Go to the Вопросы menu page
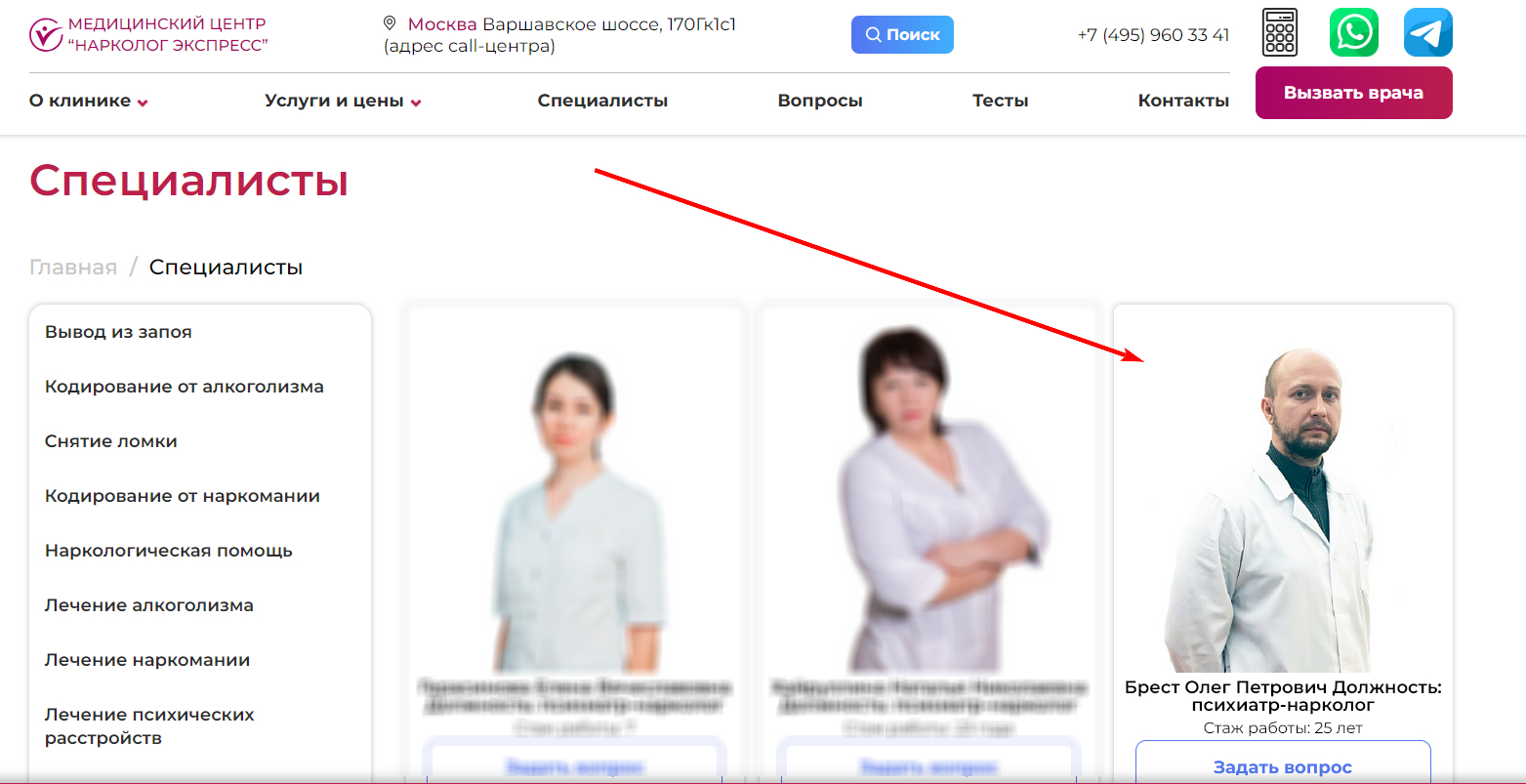The height and width of the screenshot is (784, 1526). pos(819,101)
